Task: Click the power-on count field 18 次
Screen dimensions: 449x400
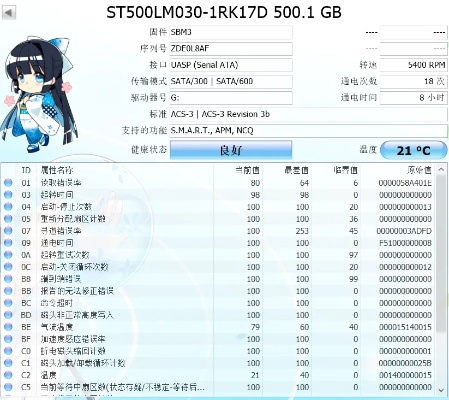Action: click(413, 81)
